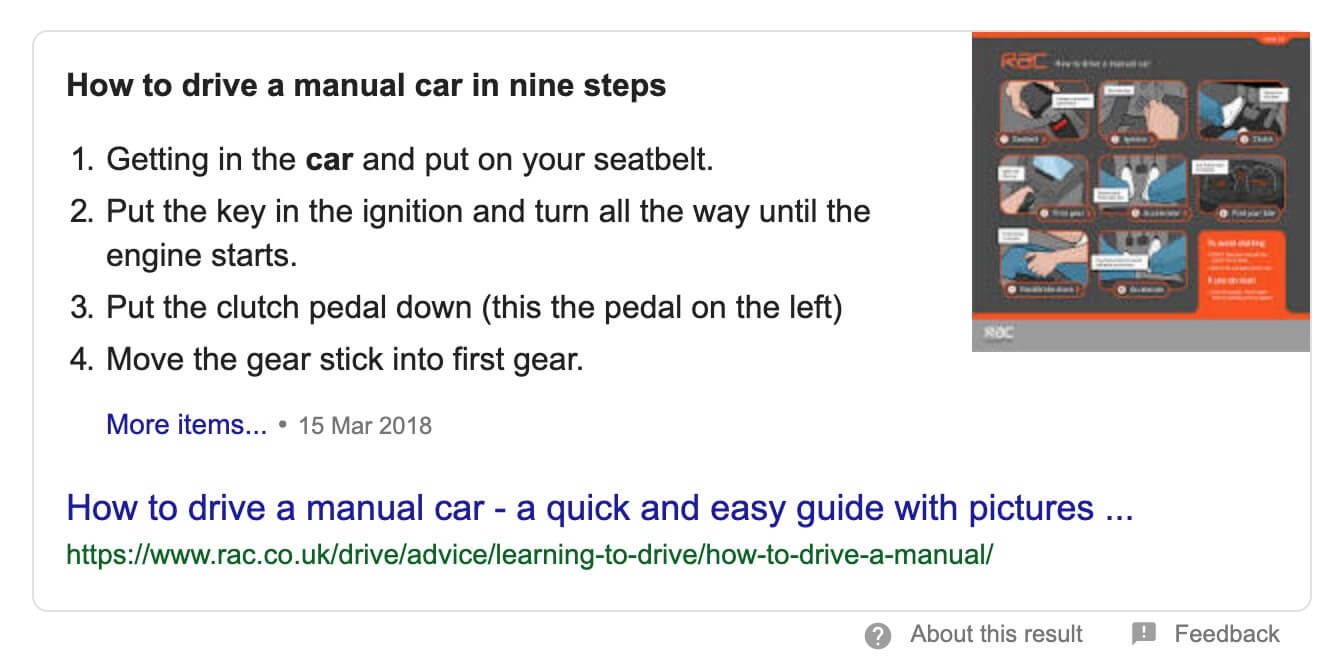Click the Ignition panel in the infographic
The height and width of the screenshot is (666, 1336).
click(x=1141, y=113)
